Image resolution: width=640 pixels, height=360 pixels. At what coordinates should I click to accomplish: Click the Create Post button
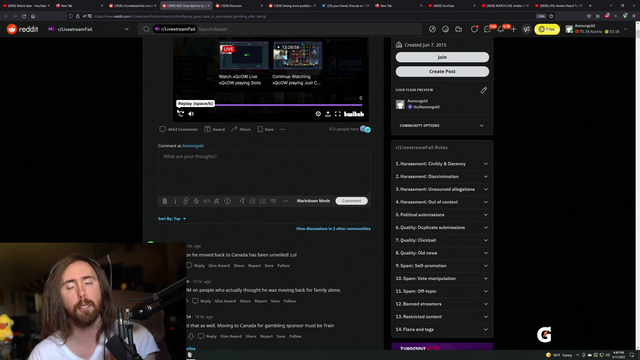(x=442, y=71)
